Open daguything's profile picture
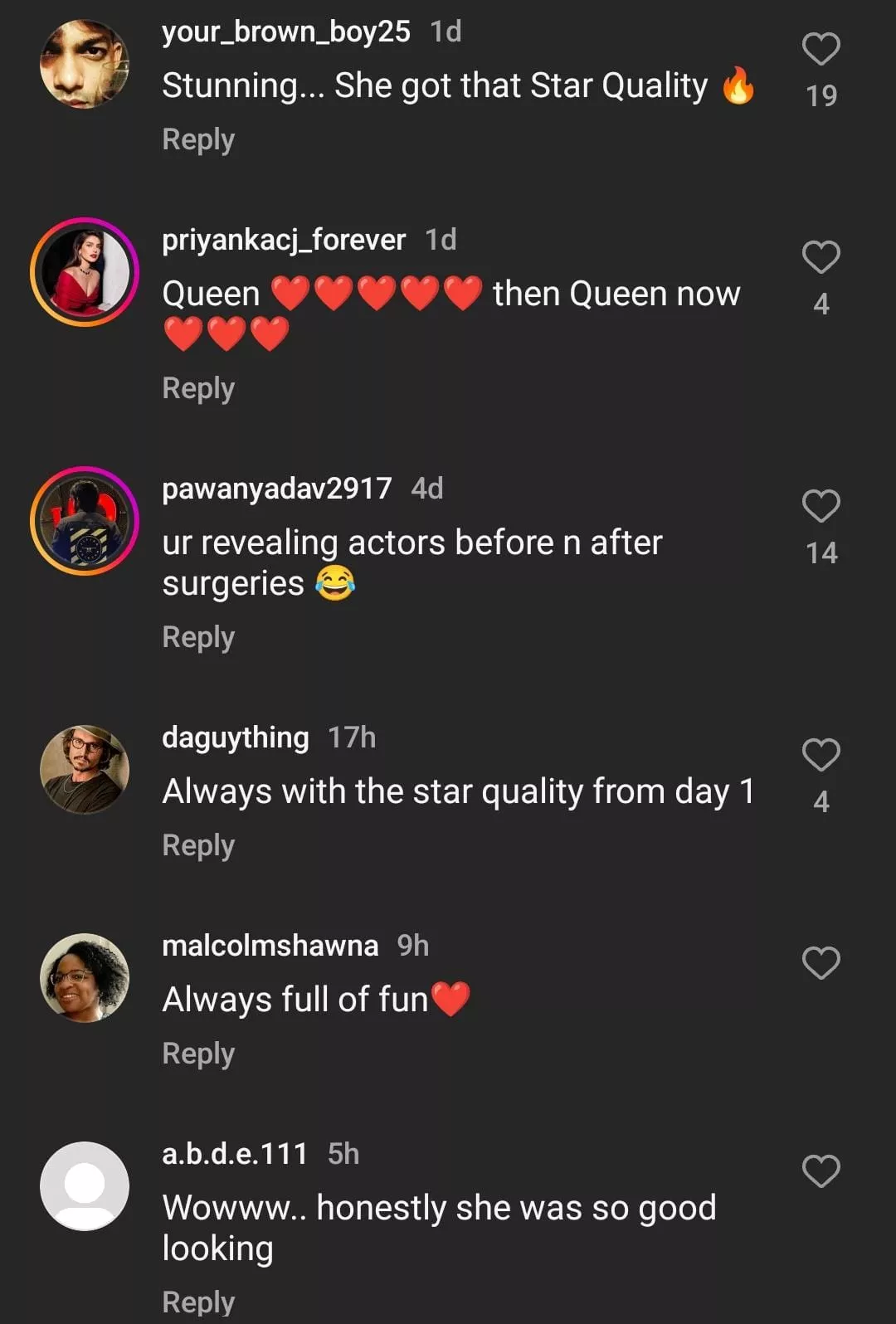Viewport: 896px width, 1324px height. click(85, 770)
